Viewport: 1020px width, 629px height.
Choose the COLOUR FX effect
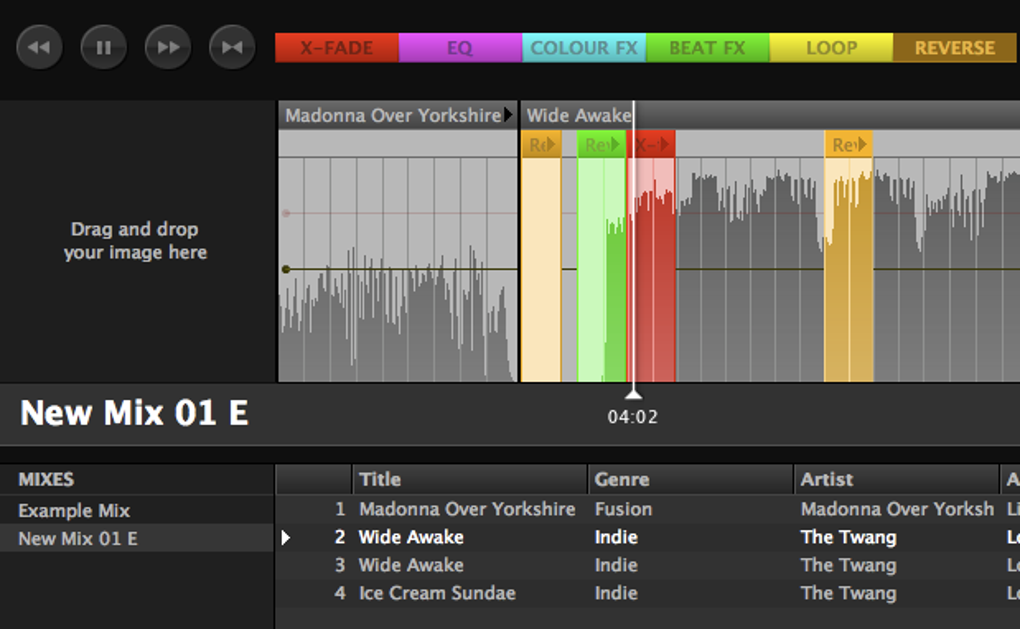point(584,48)
